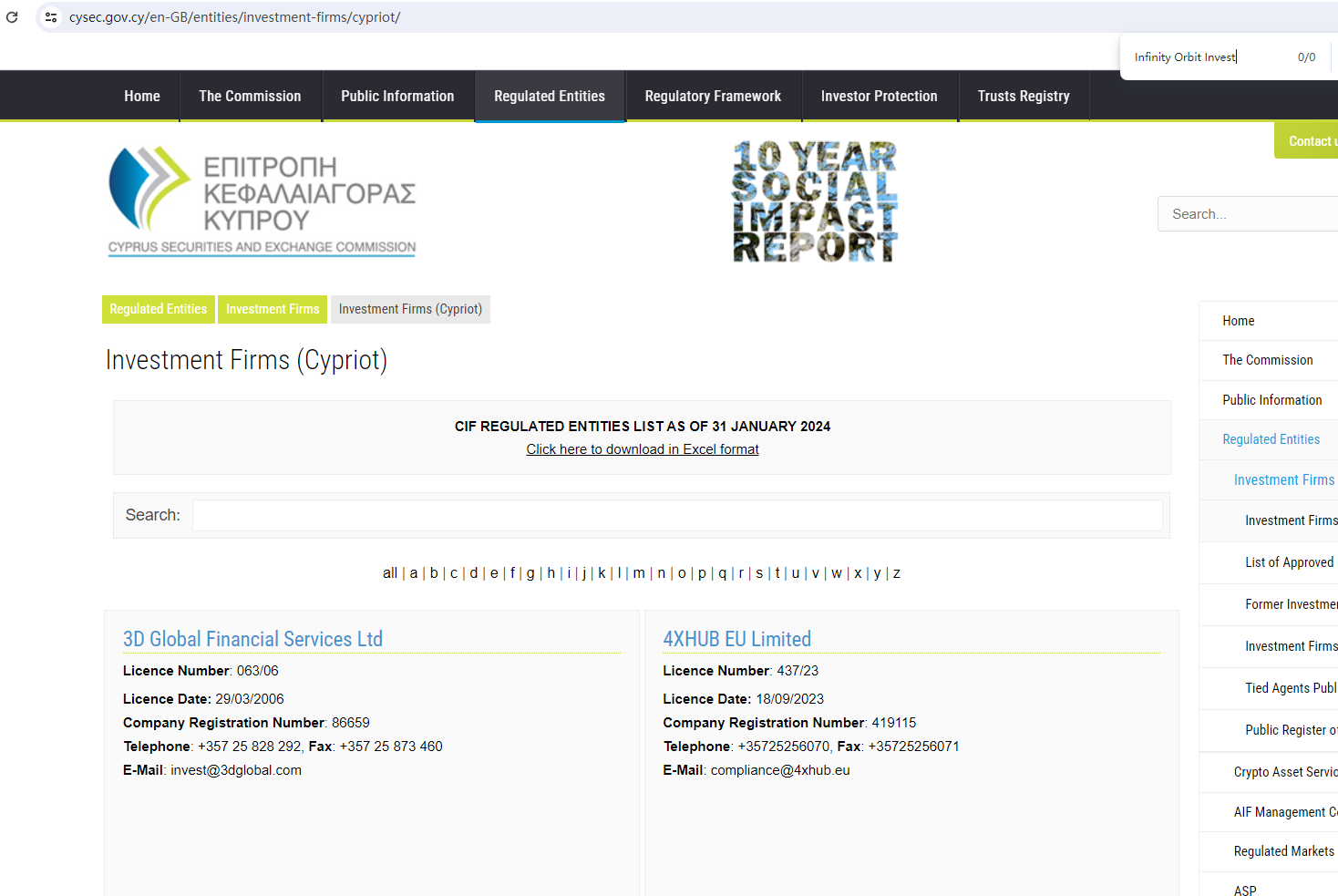Click the browser reload icon
The height and width of the screenshot is (896, 1338).
[12, 17]
